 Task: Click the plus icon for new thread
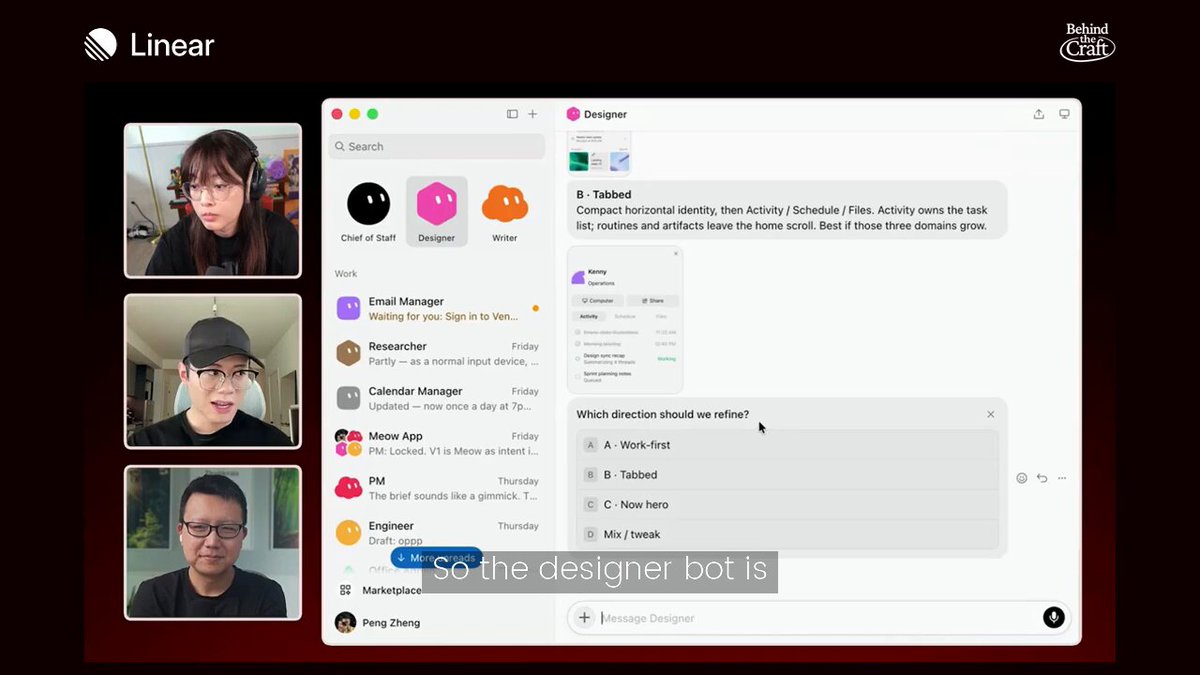[533, 114]
